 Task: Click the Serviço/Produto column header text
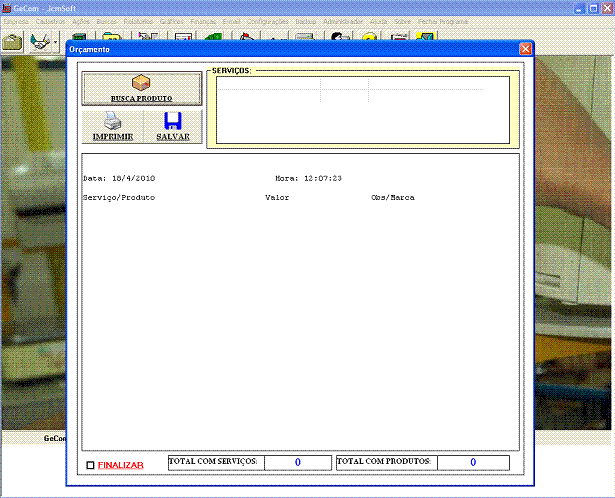point(118,197)
